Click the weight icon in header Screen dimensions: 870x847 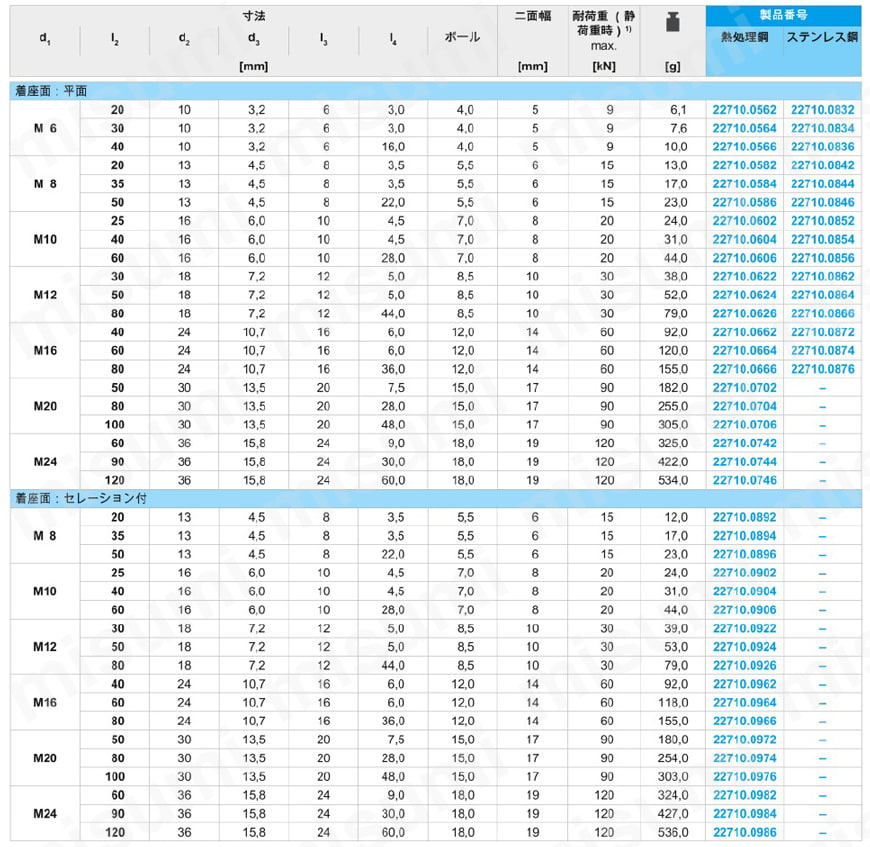click(x=672, y=22)
